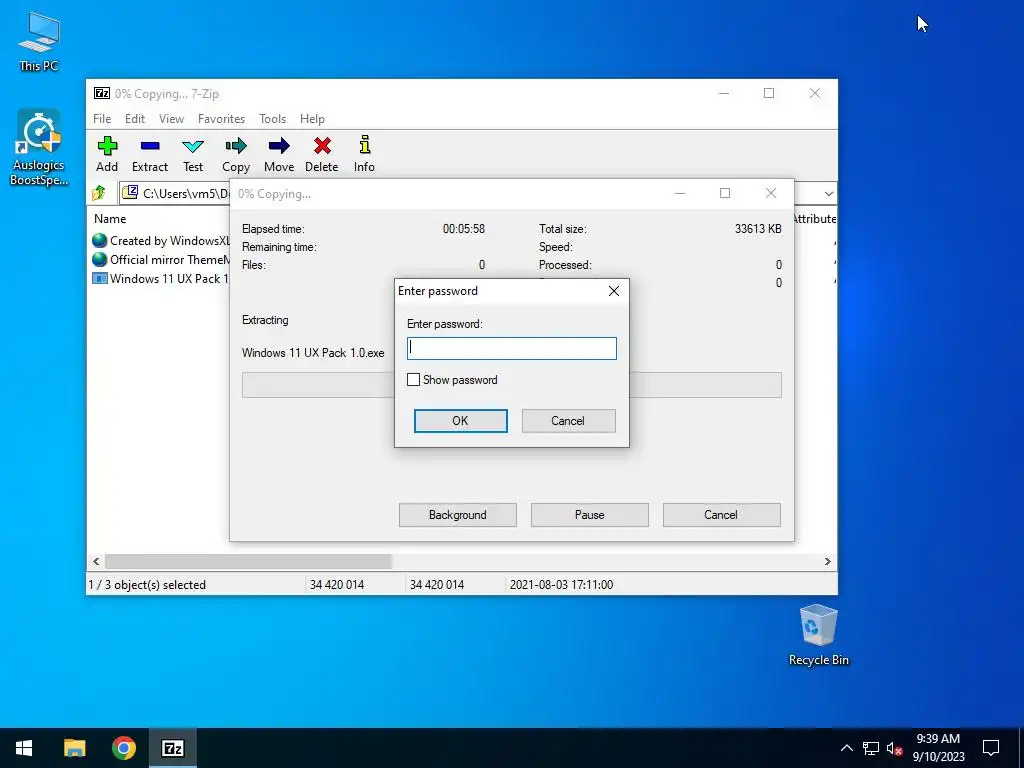Click the Background button in copying dialog
This screenshot has height=768, width=1024.
pyautogui.click(x=458, y=515)
